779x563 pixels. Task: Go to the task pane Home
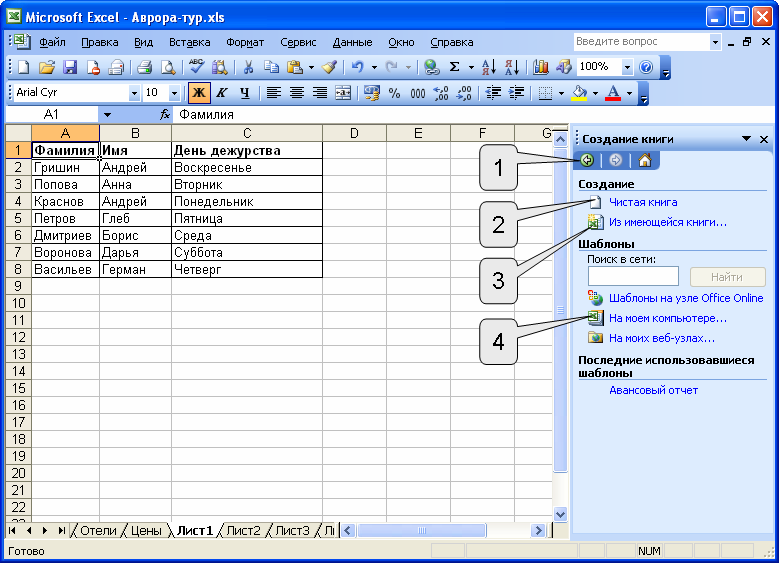644,160
